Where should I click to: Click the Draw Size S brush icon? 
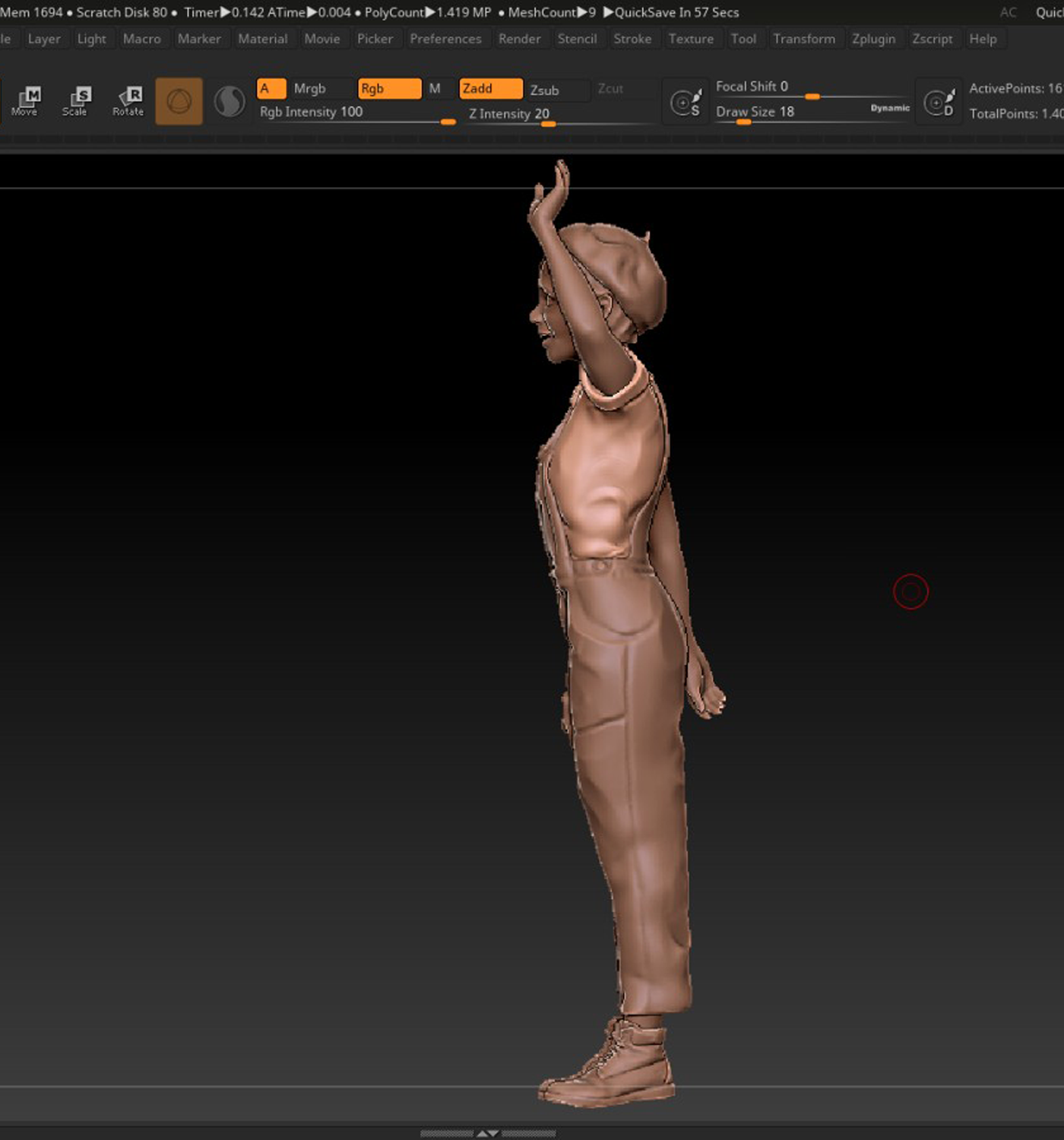coord(686,102)
